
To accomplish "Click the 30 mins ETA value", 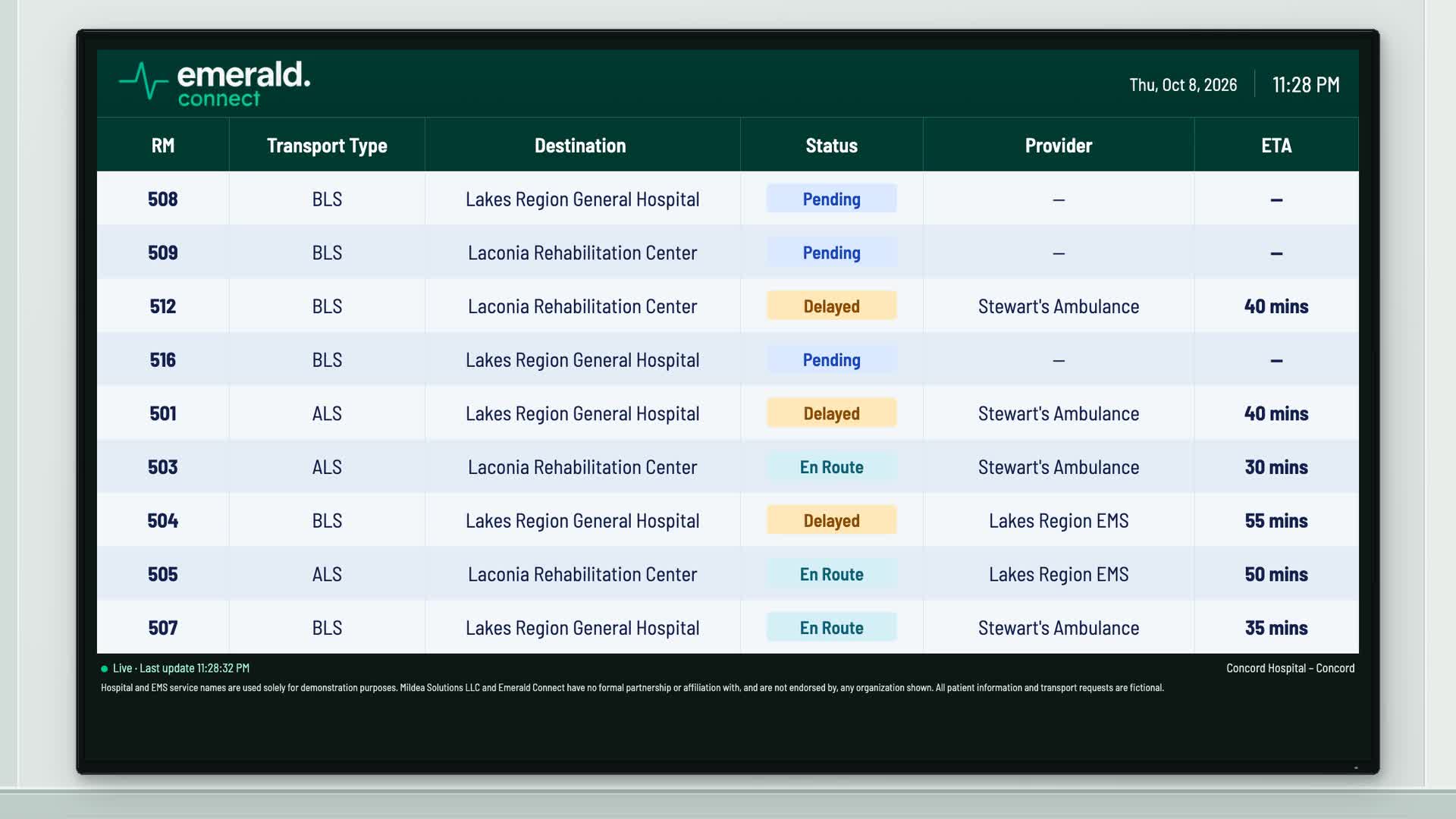I will click(1276, 467).
